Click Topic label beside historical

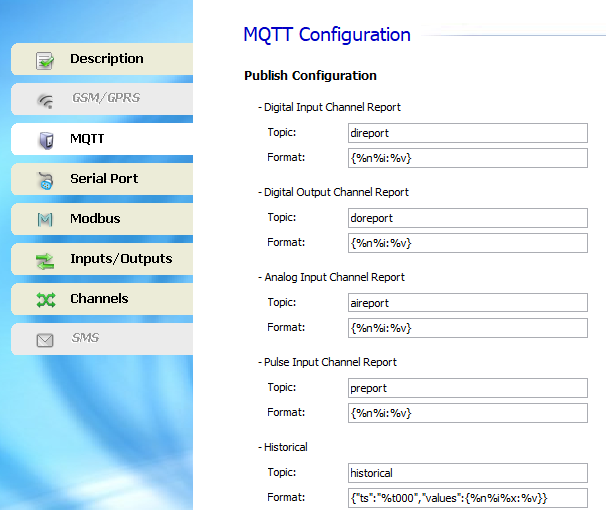pyautogui.click(x=282, y=473)
